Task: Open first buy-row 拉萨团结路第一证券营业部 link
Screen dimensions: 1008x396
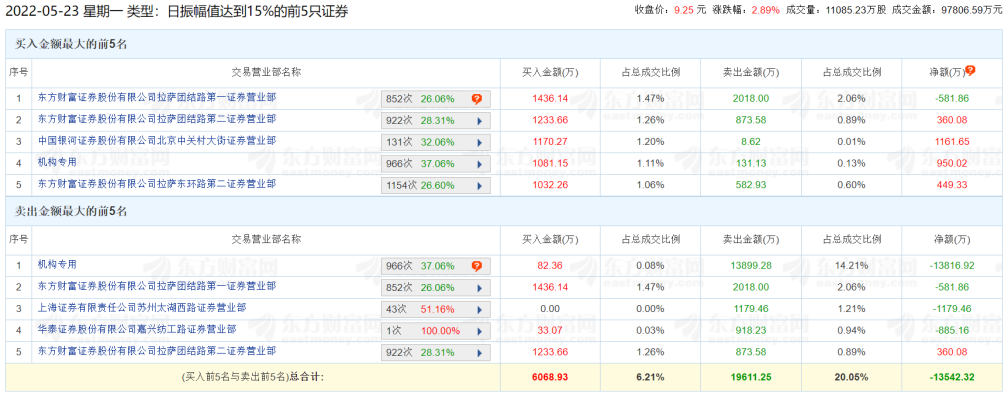Action: [x=157, y=98]
